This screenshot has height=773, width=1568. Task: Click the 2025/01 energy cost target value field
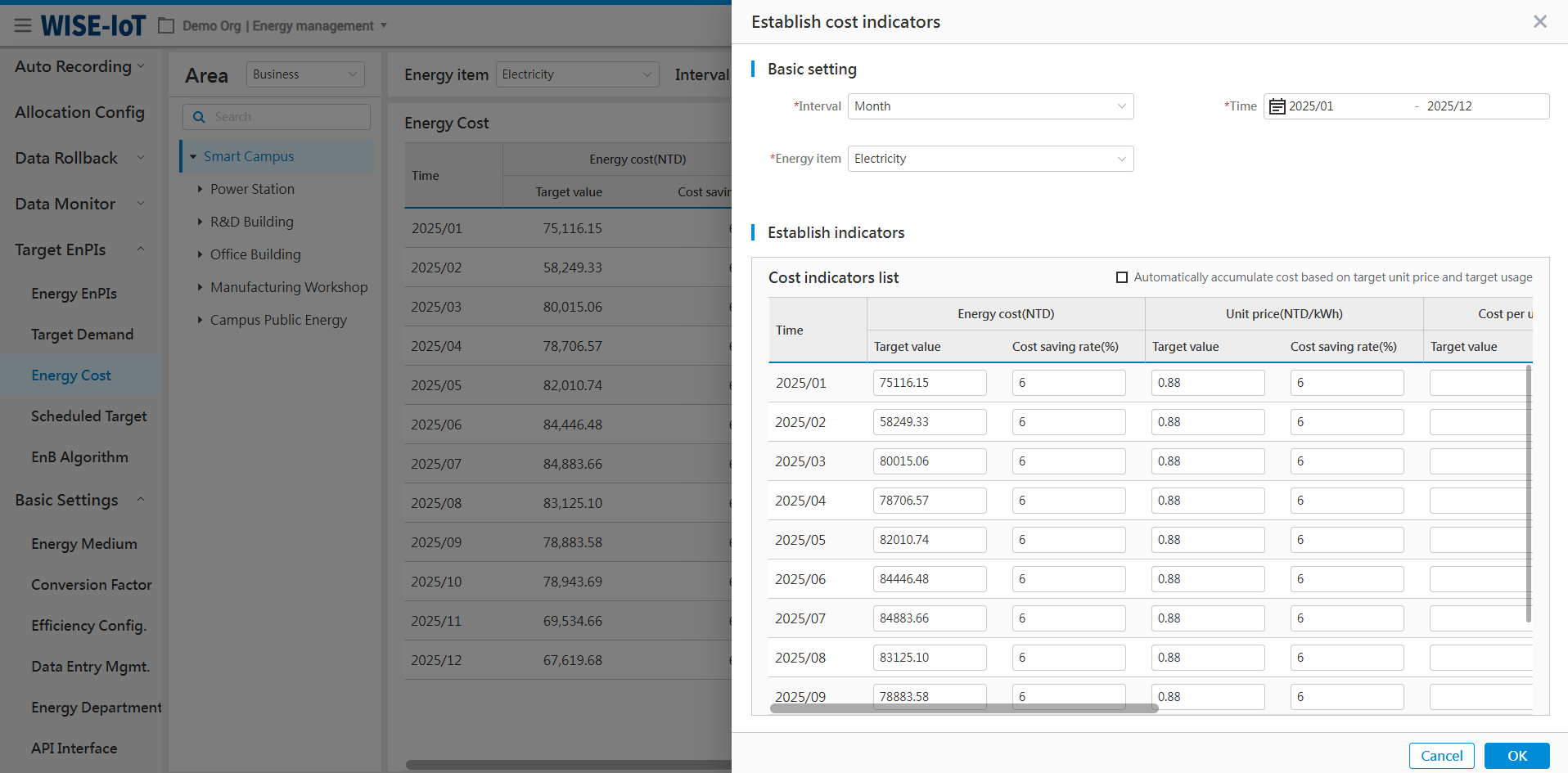click(x=929, y=383)
